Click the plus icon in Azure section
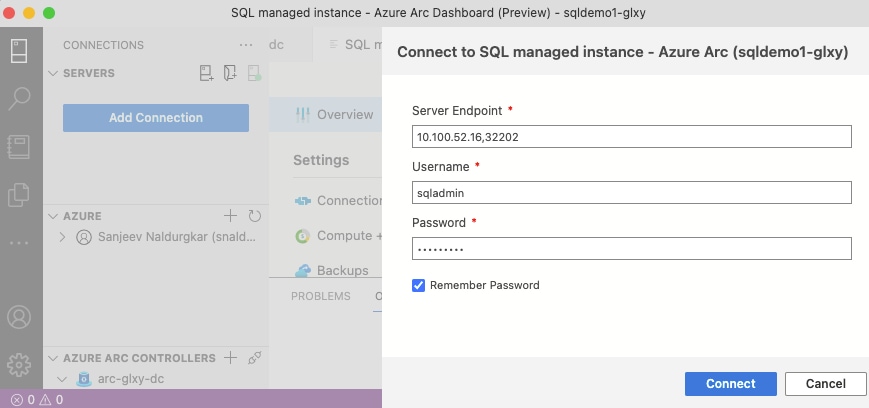The height and width of the screenshot is (408, 869). [231, 216]
